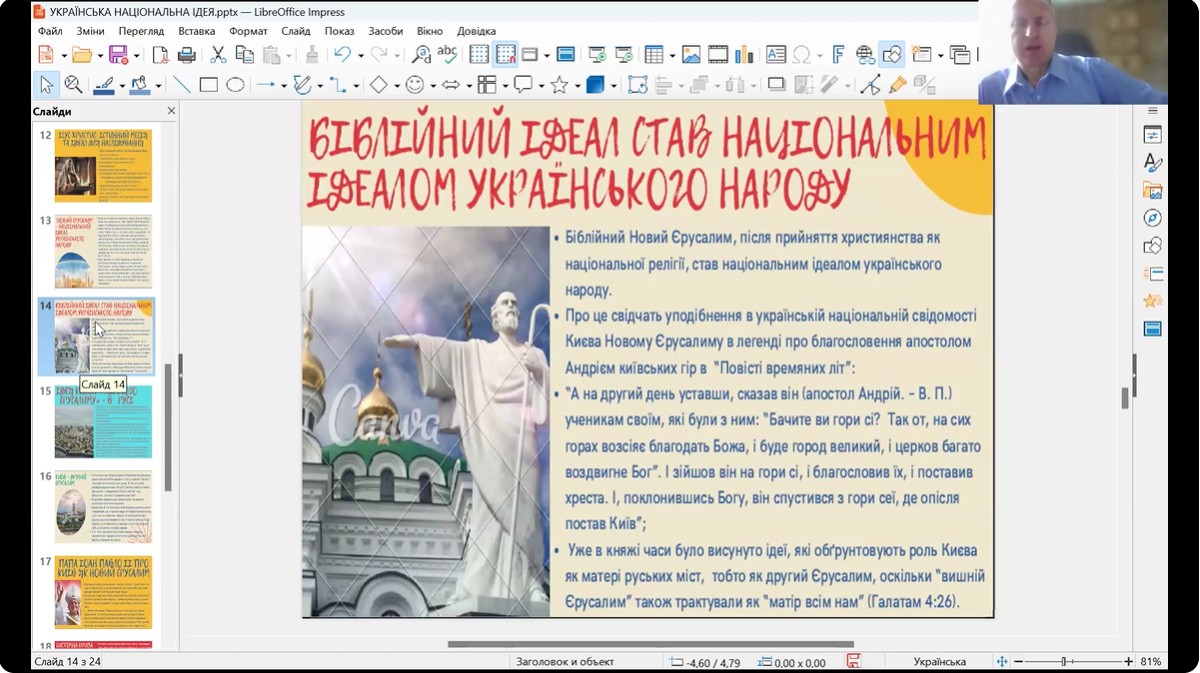The width and height of the screenshot is (1200, 673).
Task: Insert a table
Action: [x=654, y=55]
